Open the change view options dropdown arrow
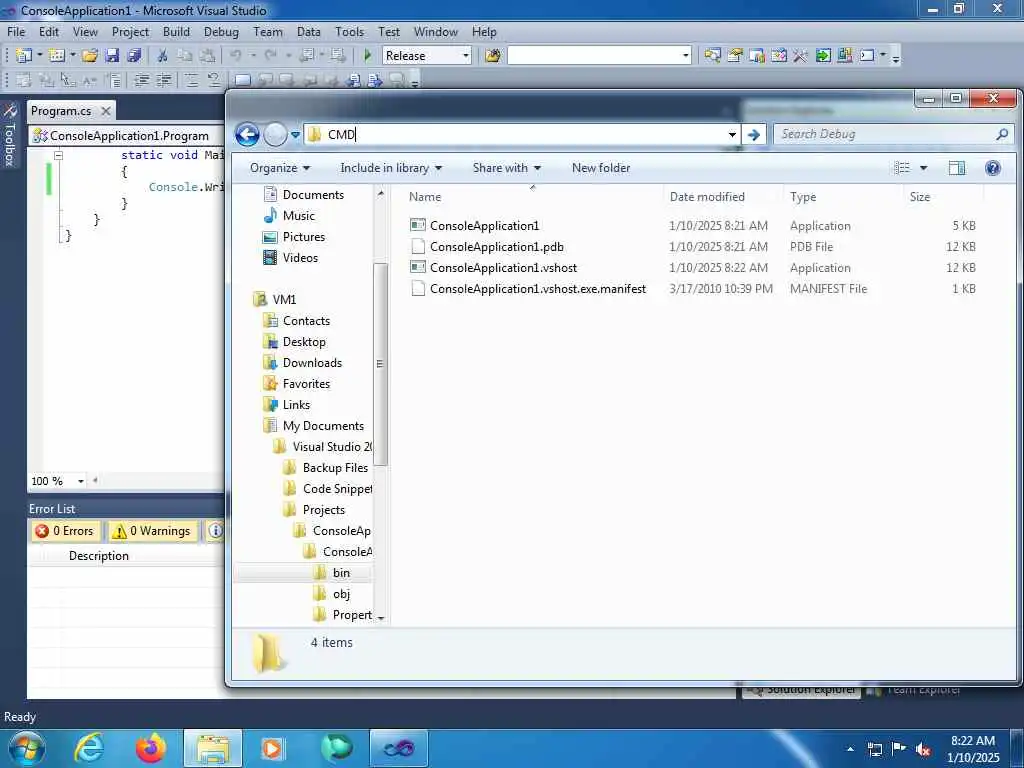The image size is (1024, 768). [923, 168]
